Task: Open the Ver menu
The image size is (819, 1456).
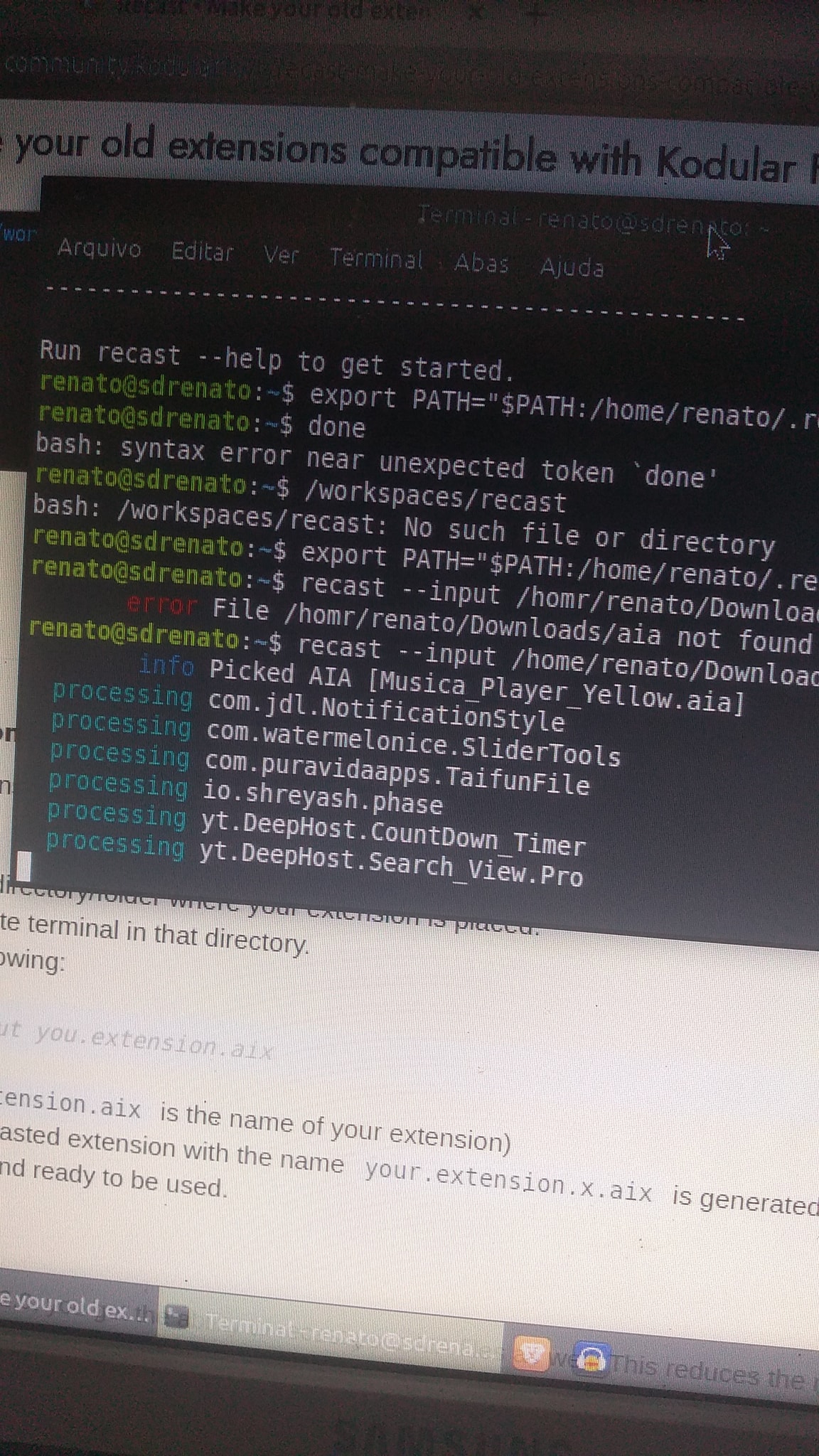Action: pos(282,255)
